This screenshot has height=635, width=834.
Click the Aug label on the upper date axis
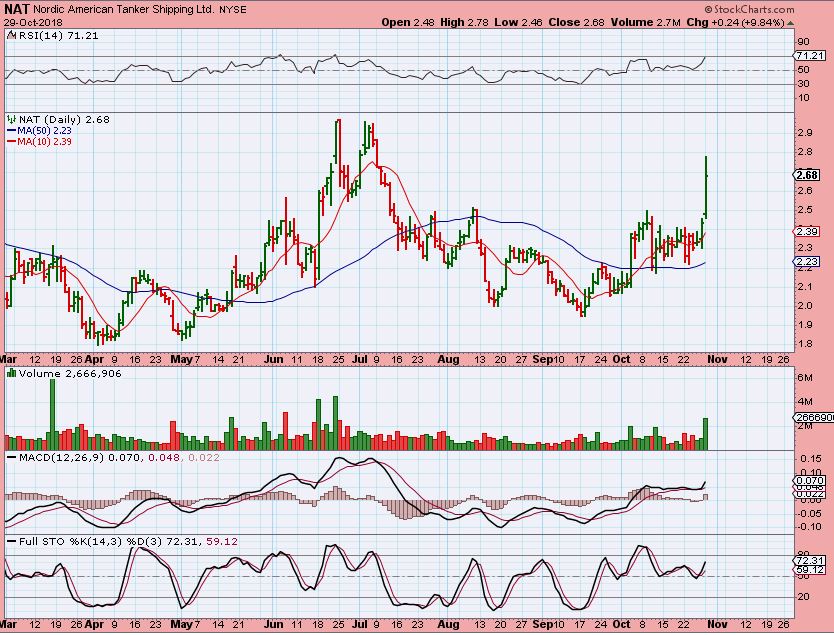[x=448, y=359]
